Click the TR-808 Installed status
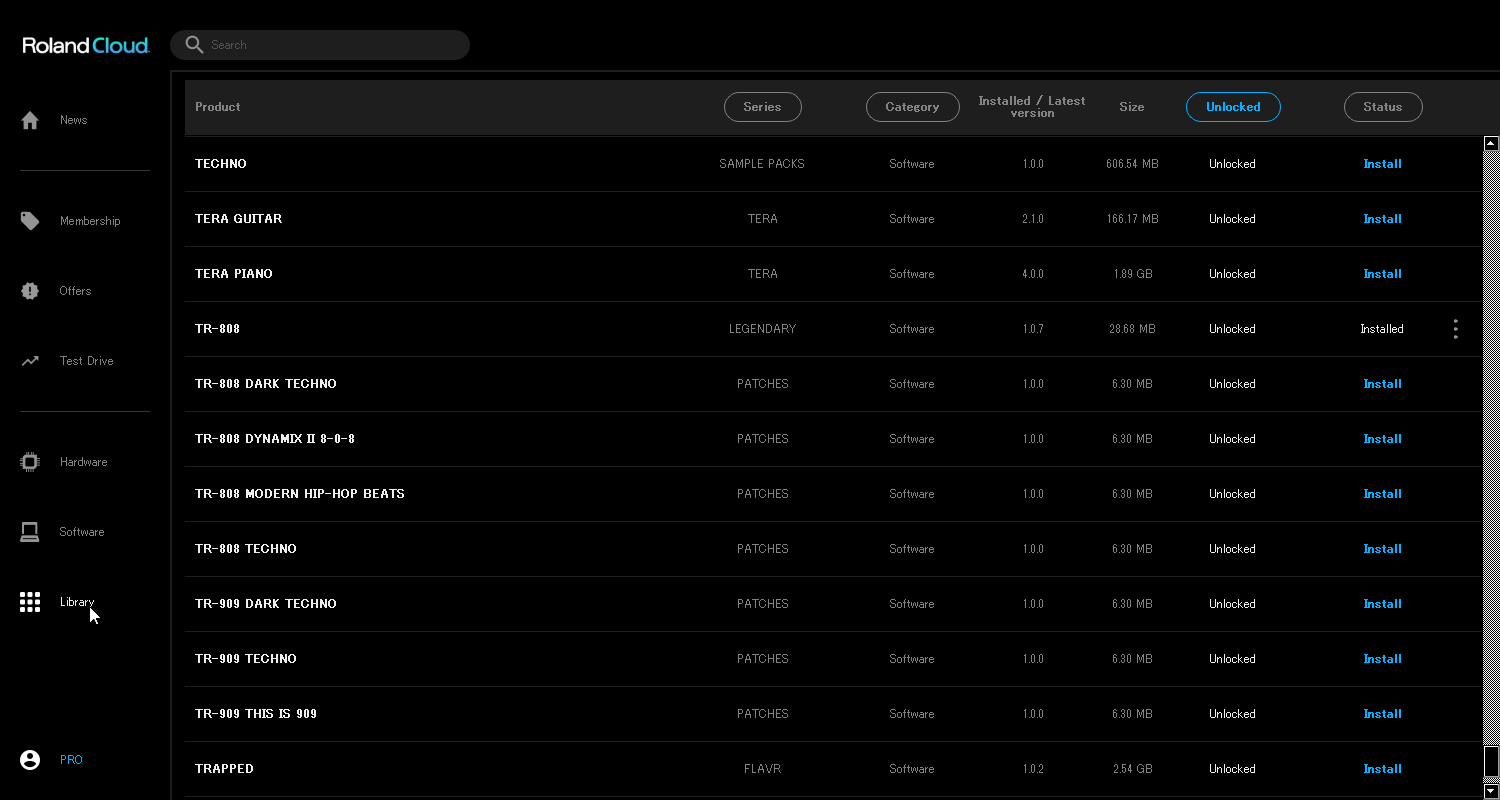Image resolution: width=1500 pixels, height=800 pixels. point(1382,329)
